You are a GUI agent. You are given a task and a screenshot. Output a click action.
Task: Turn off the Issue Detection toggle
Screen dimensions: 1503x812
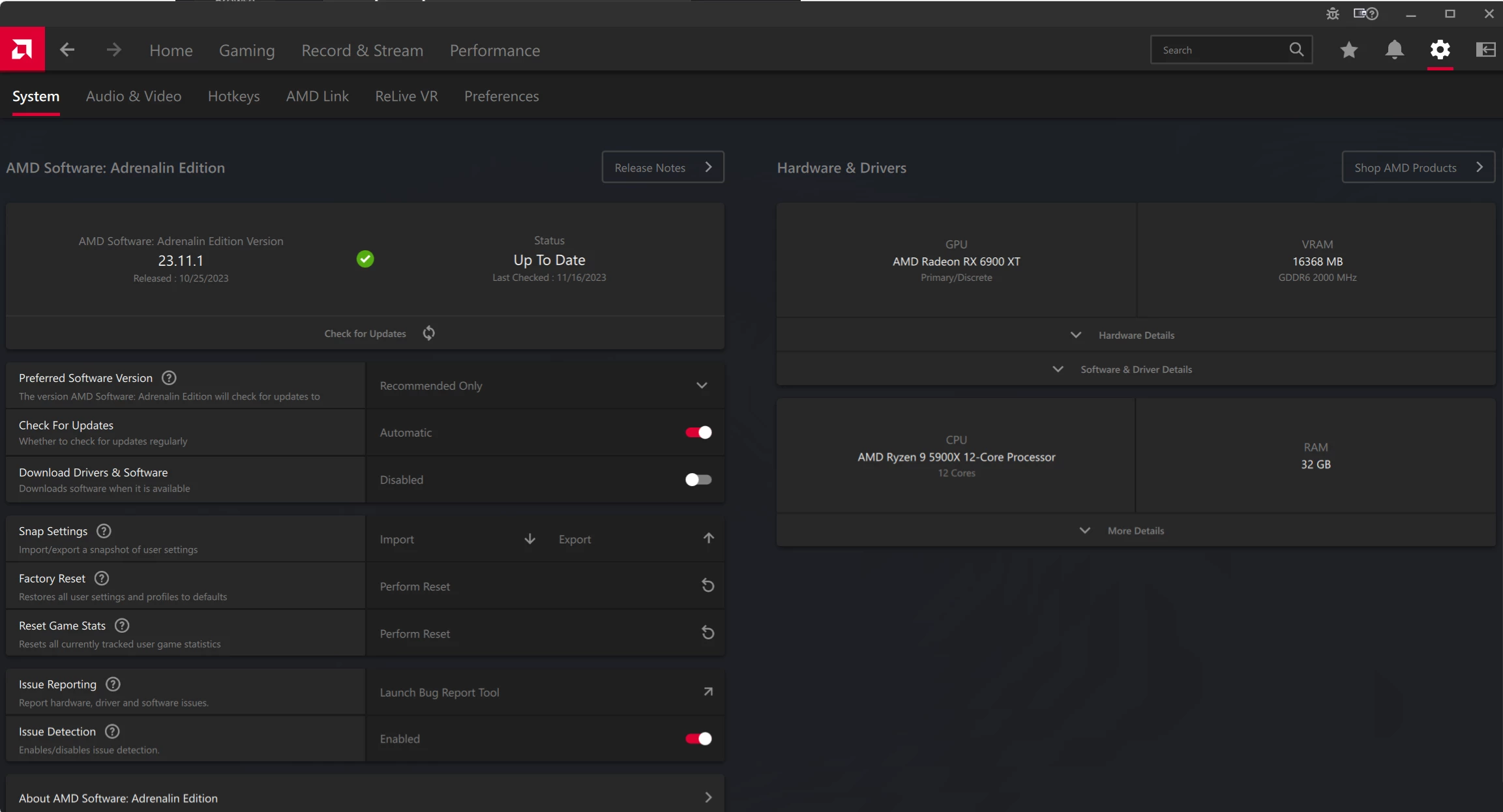[x=698, y=738]
